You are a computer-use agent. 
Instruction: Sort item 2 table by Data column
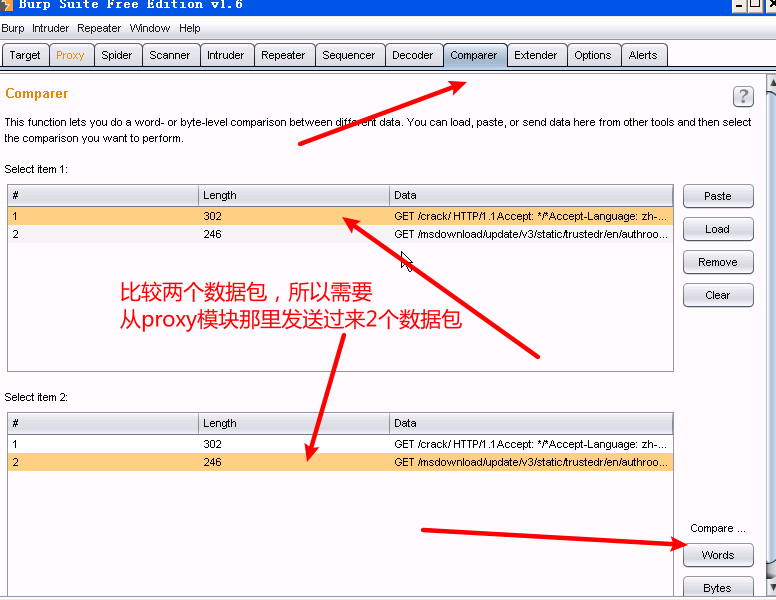coord(531,423)
